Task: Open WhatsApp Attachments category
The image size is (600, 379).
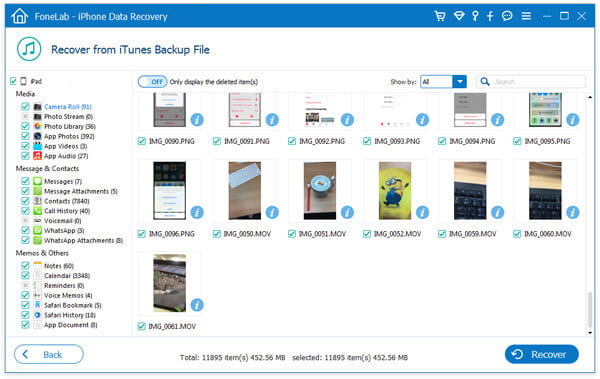Action: click(83, 240)
